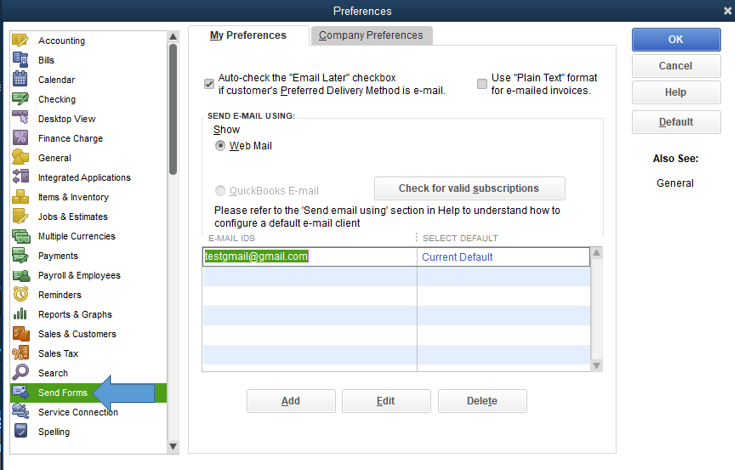Click the Default button
This screenshot has height=470, width=735.
pos(676,122)
